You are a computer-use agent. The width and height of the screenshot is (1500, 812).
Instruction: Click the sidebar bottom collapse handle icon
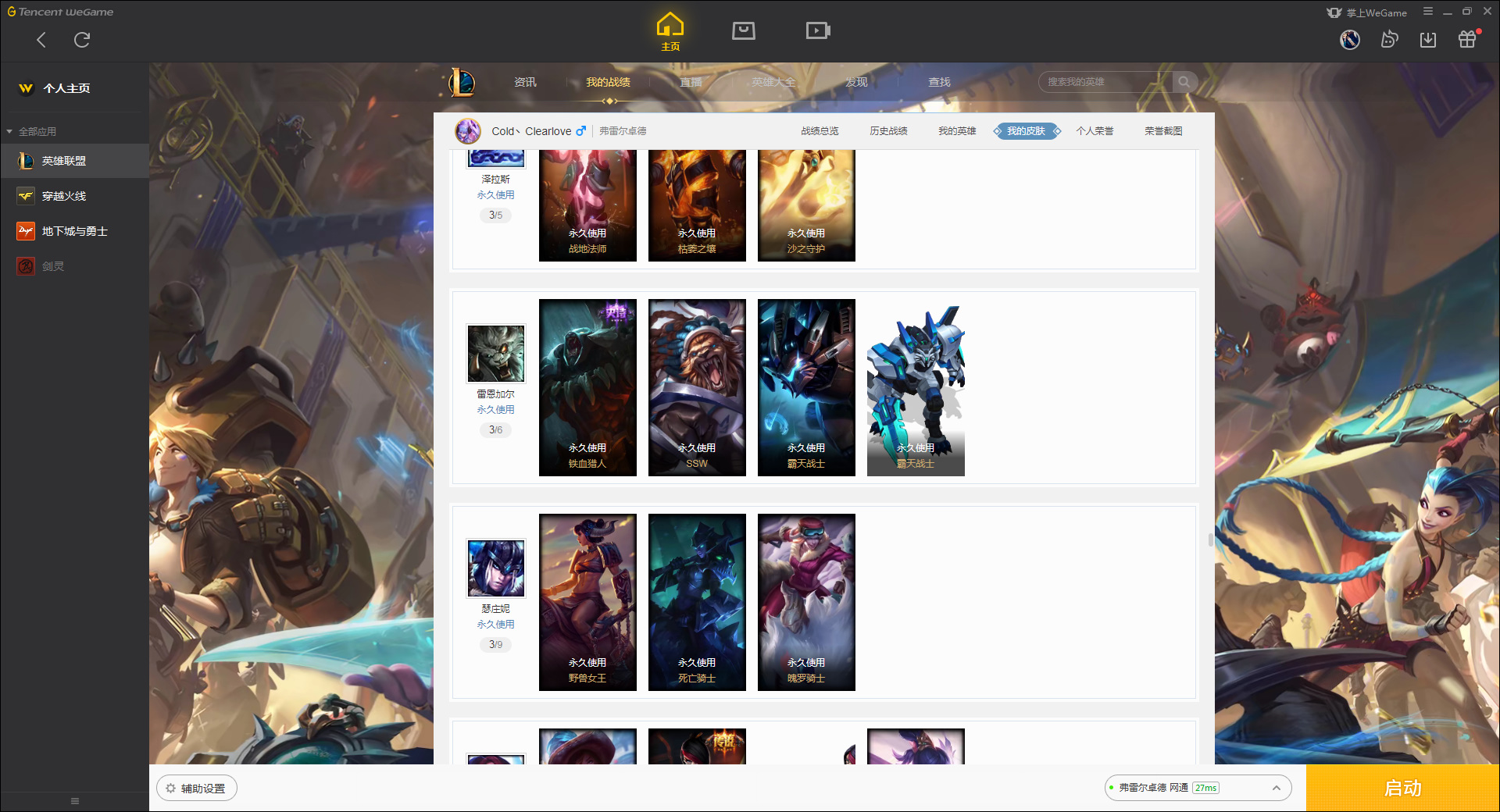[75, 801]
